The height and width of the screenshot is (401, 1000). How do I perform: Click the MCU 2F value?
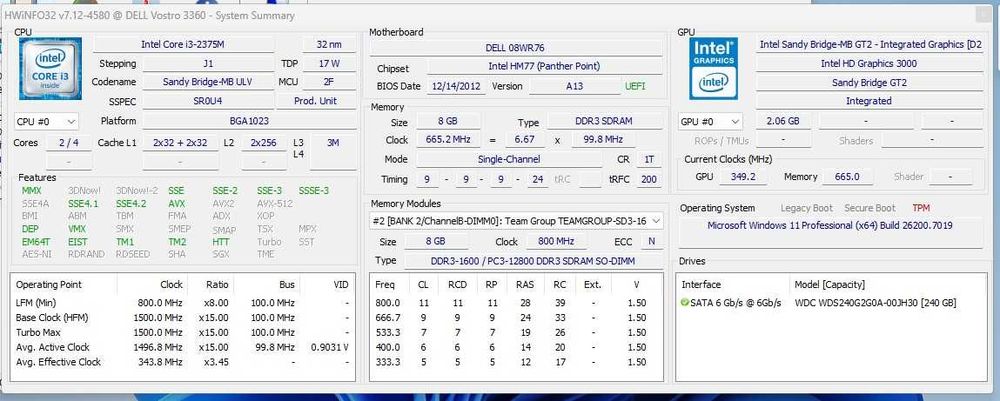(x=329, y=82)
